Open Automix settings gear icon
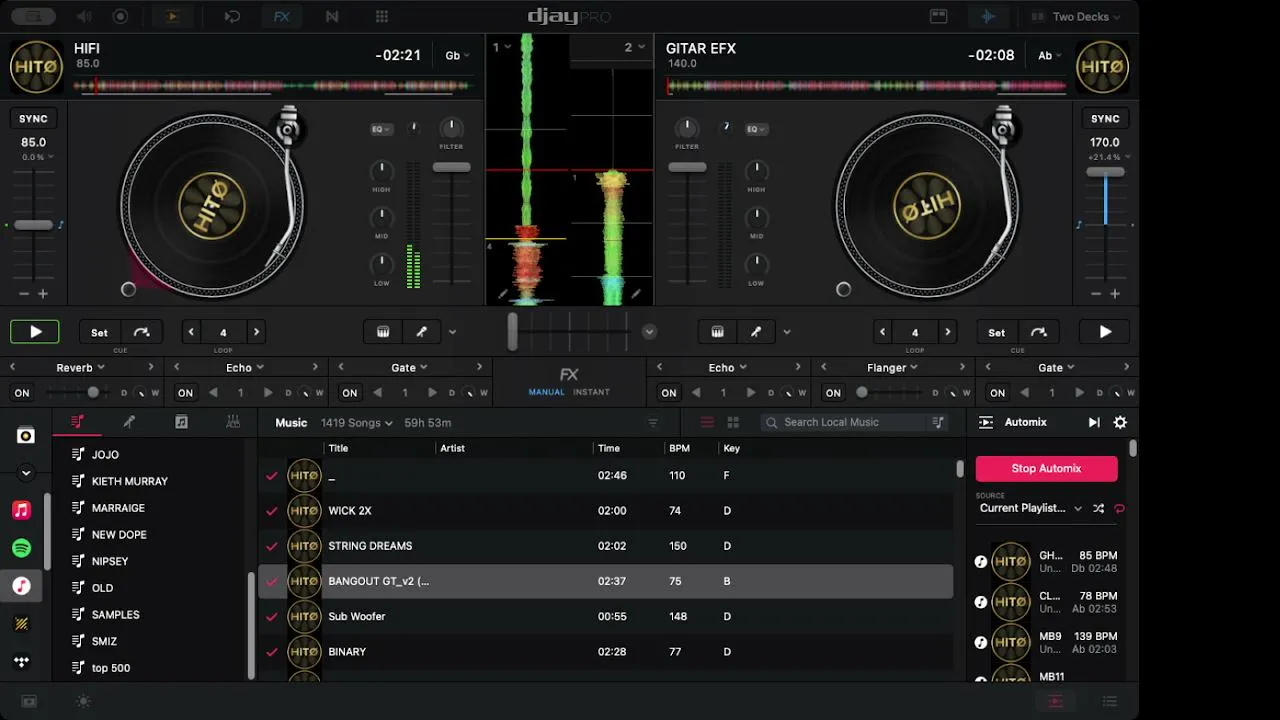 coord(1120,423)
